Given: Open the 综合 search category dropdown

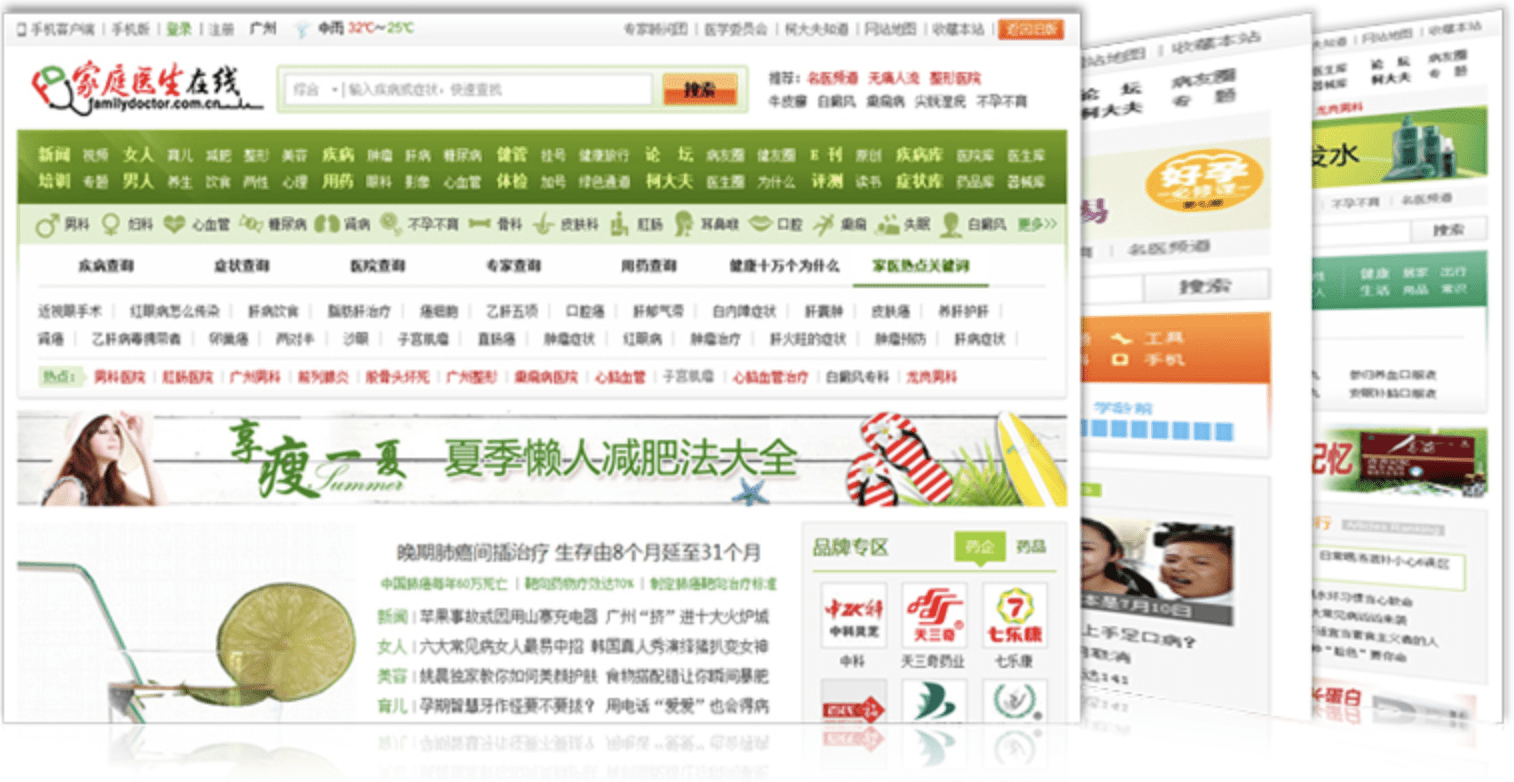Looking at the screenshot, I should click(x=315, y=90).
